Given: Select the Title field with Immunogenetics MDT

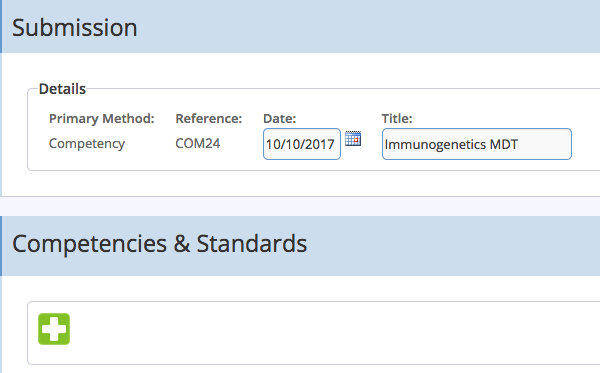Looking at the screenshot, I should (476, 144).
